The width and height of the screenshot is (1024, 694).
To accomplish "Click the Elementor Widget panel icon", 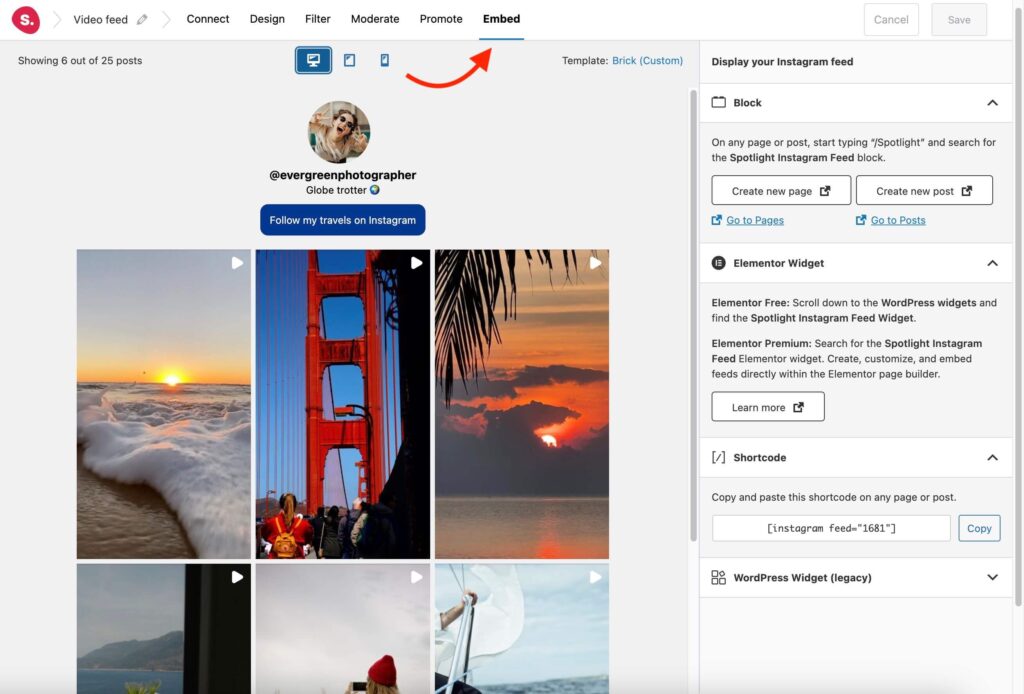I will tap(718, 263).
